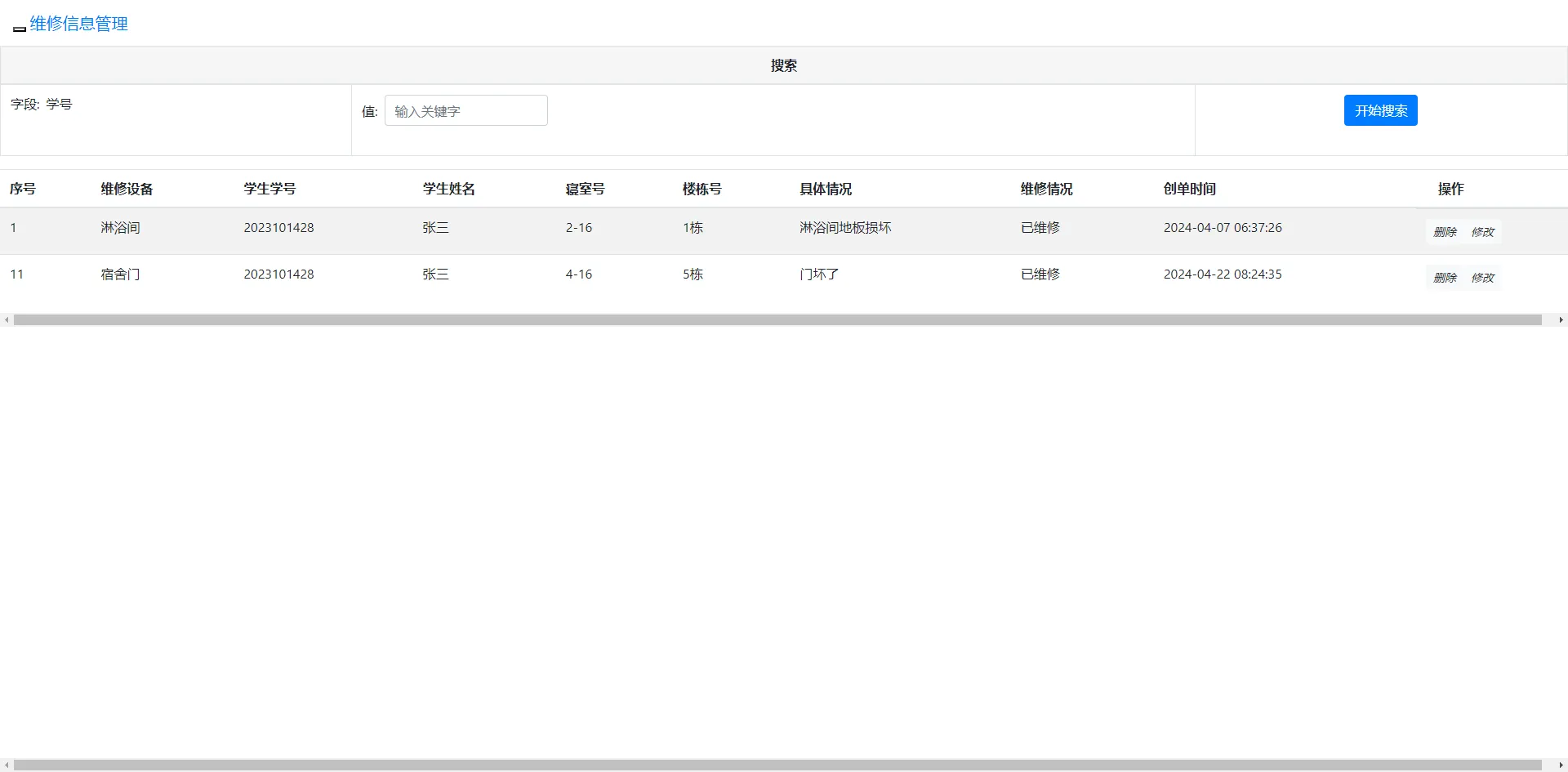The height and width of the screenshot is (772, 1568).
Task: Select the 淋浴间 device cell
Action: (120, 228)
